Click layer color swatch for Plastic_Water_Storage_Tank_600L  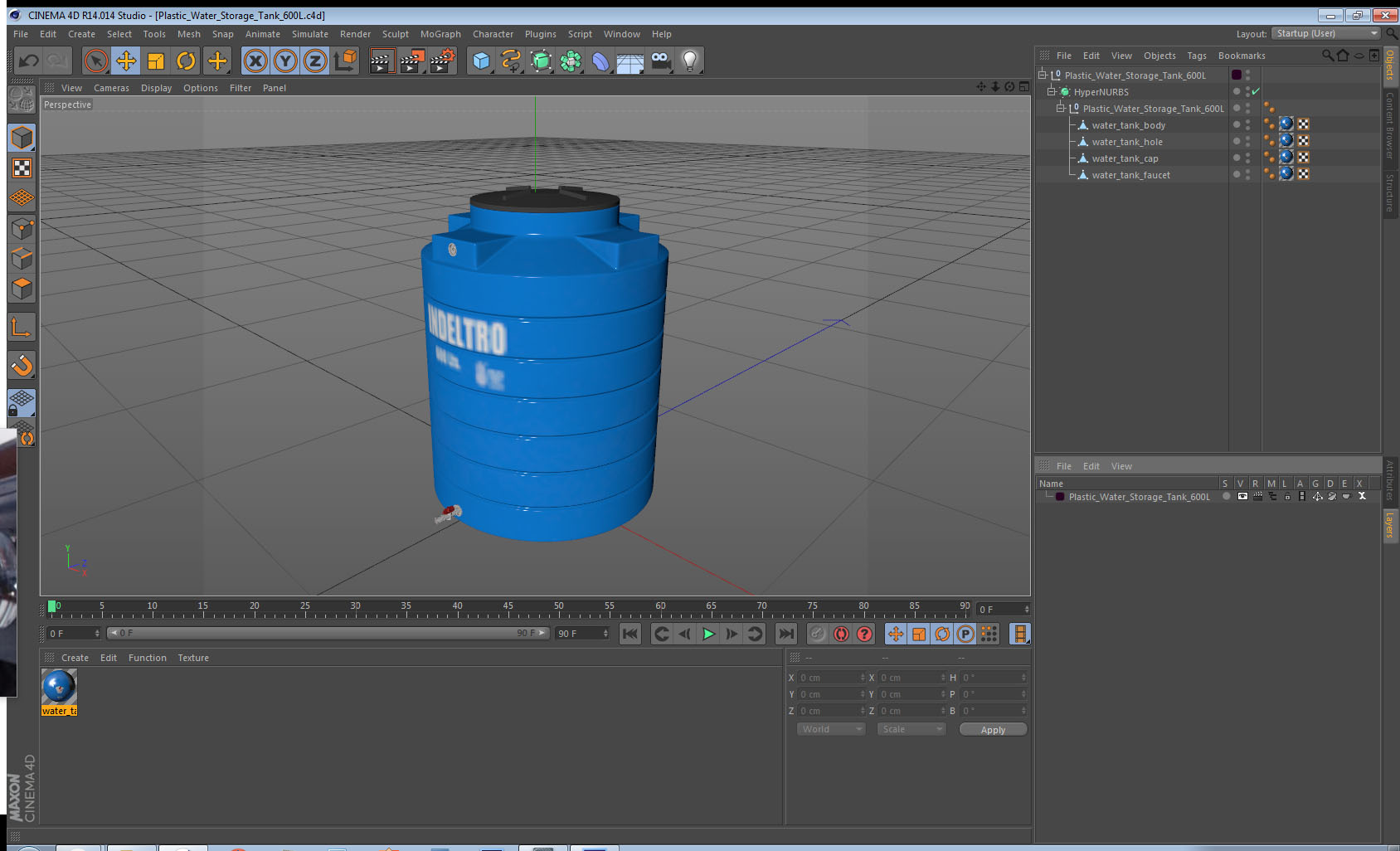point(1060,497)
